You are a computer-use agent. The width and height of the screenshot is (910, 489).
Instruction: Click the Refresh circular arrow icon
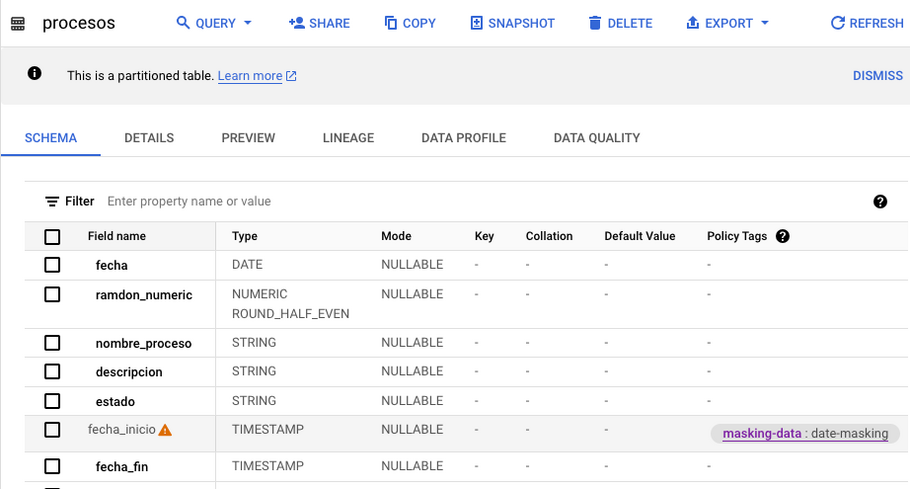coord(837,23)
